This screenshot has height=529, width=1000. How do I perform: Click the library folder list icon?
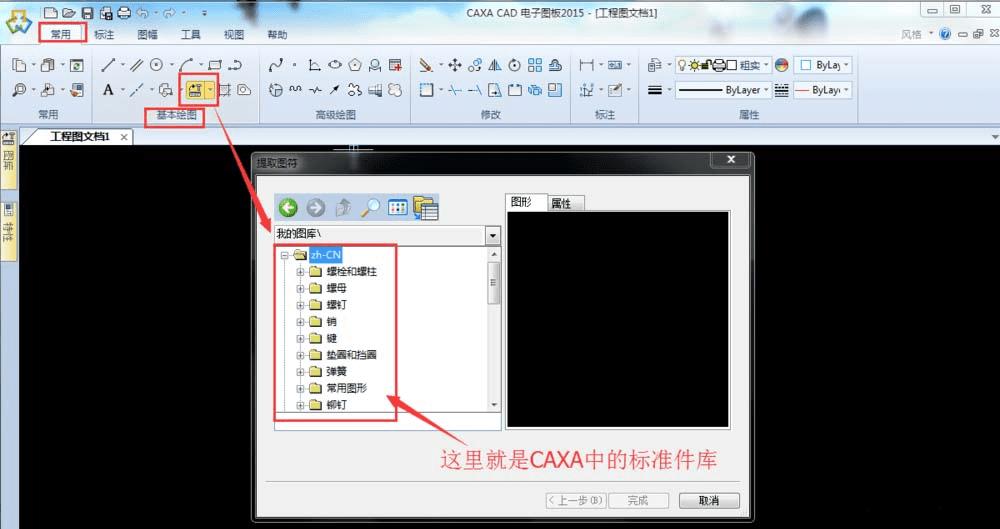pos(425,208)
